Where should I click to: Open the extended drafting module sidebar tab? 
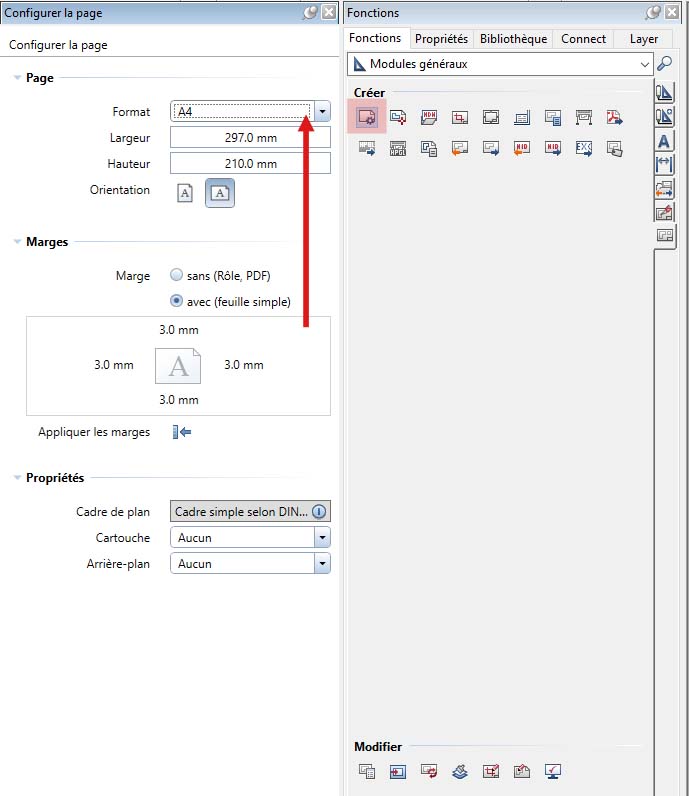point(664,116)
